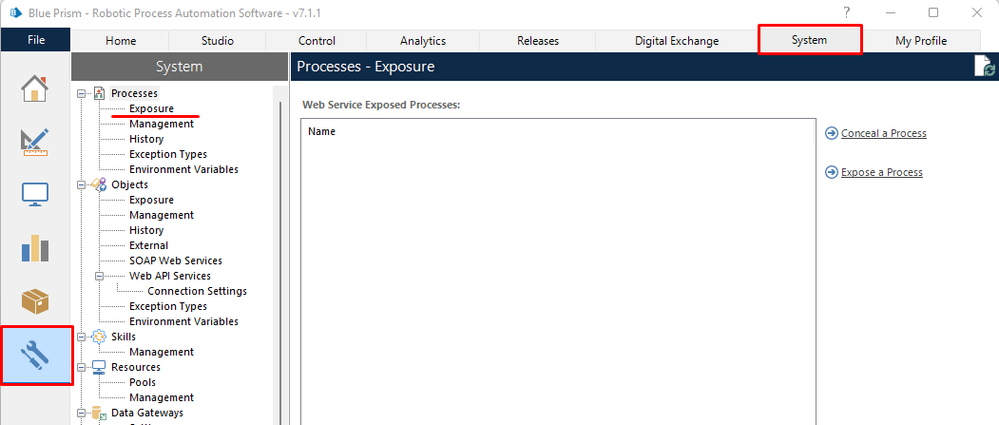Click the Blue Prism logo in title bar
Viewport: 999px width, 425px height.
pyautogui.click(x=15, y=12)
